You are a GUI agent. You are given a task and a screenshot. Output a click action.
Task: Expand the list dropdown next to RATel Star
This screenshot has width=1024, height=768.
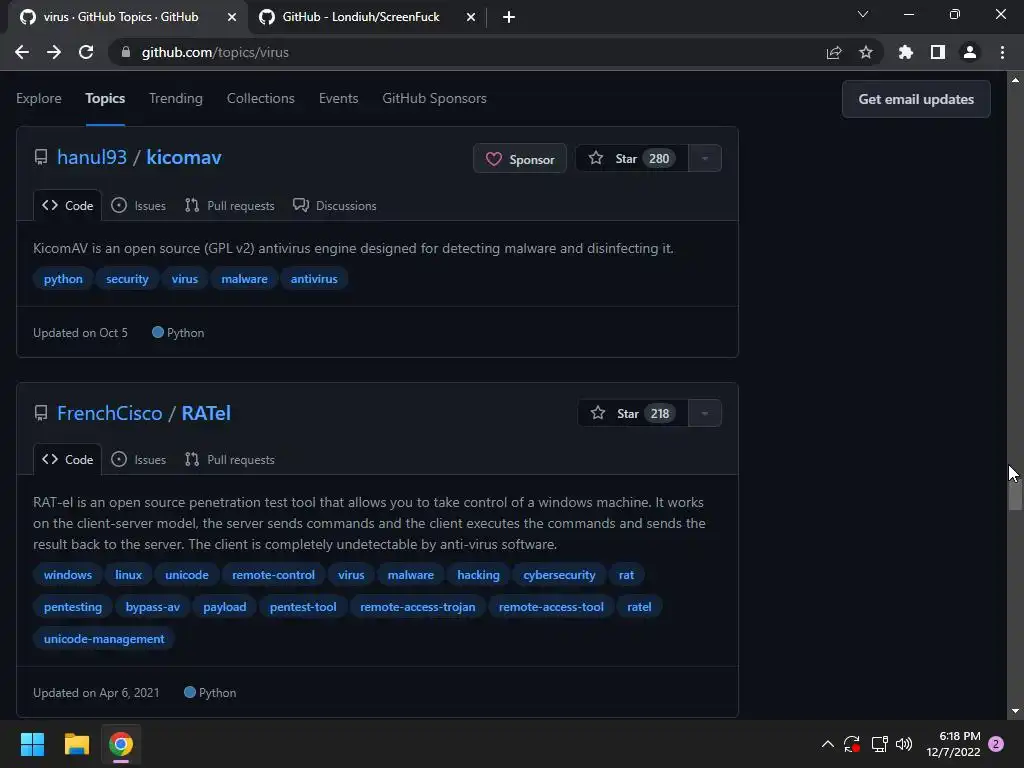pyautogui.click(x=705, y=413)
